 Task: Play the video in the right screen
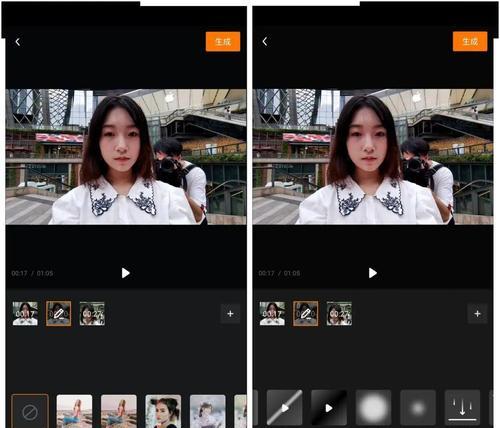pyautogui.click(x=373, y=273)
